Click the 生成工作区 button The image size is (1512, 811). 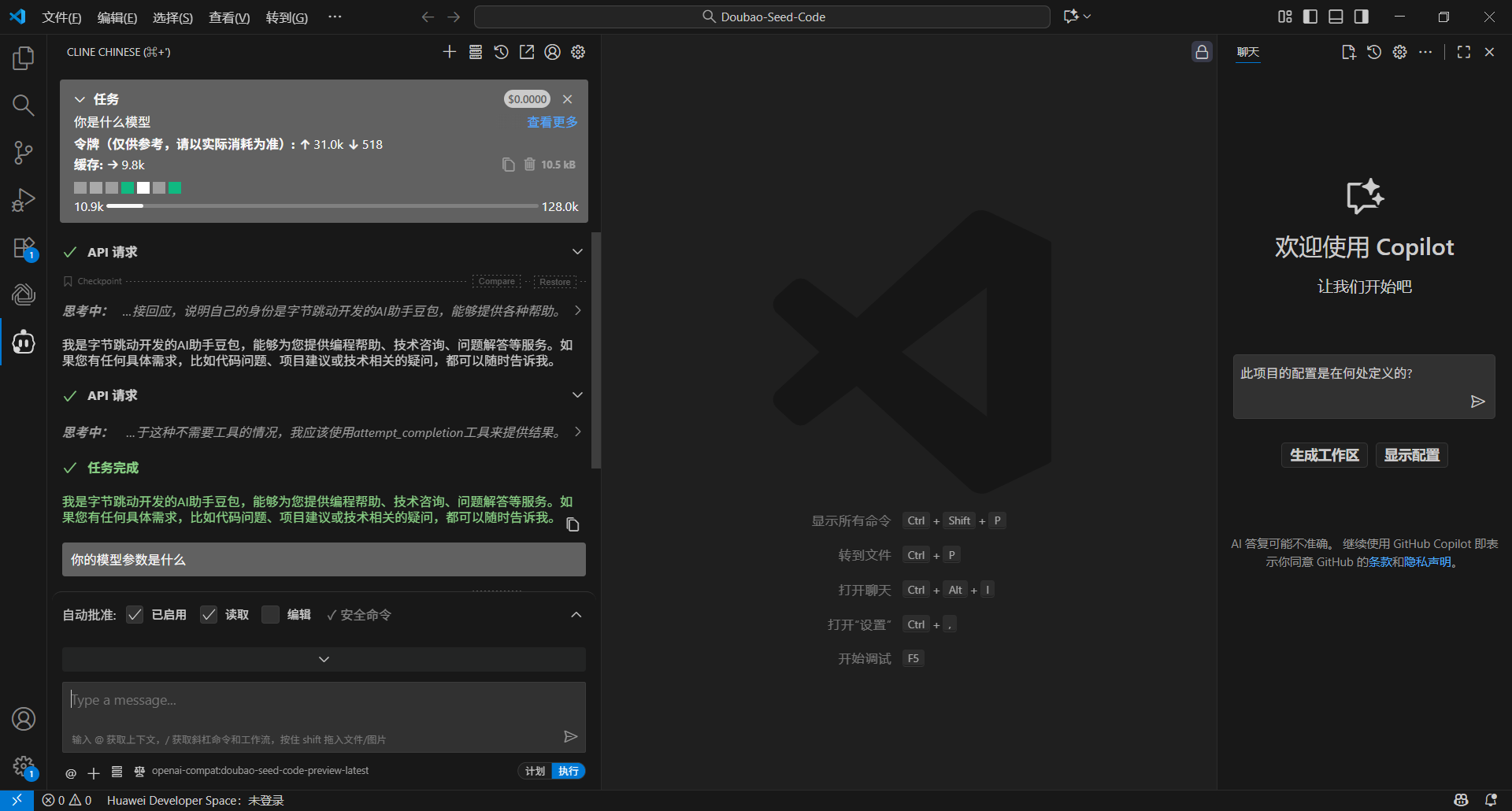tap(1324, 455)
